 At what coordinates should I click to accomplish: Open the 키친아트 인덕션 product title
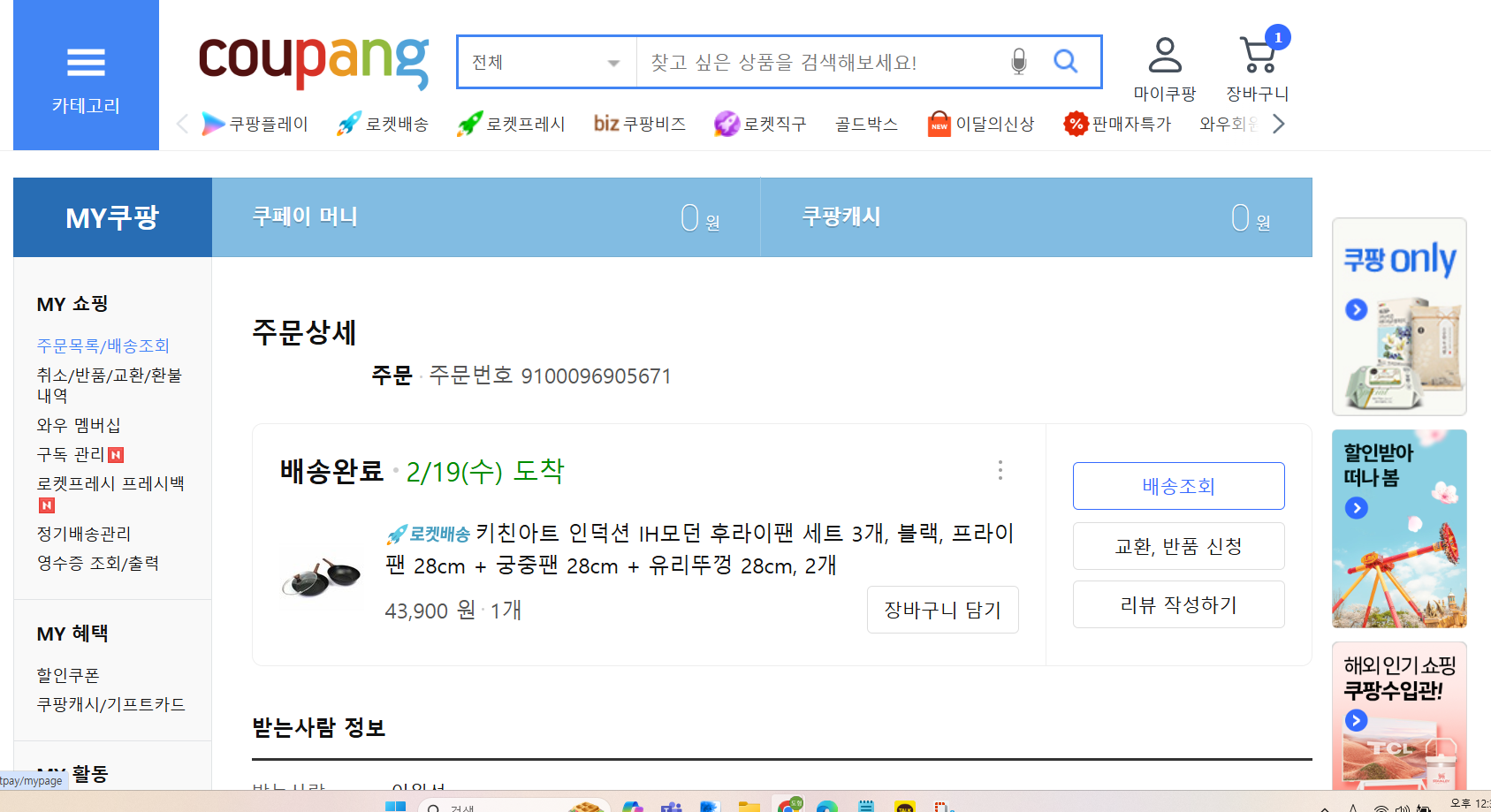coord(700,549)
